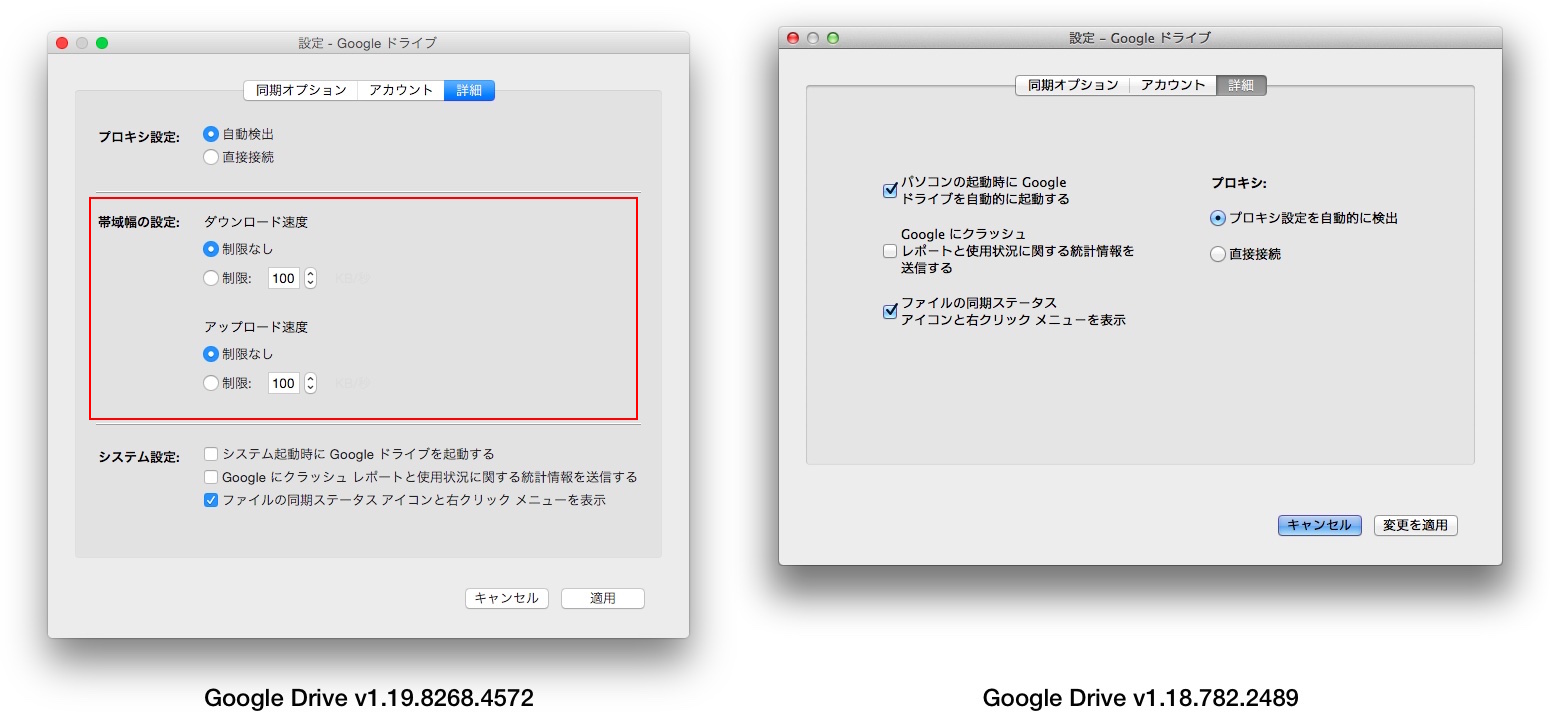This screenshot has height=718, width=1550.
Task: Open 同期オプション tab in v1.18 window
Action: [1072, 85]
